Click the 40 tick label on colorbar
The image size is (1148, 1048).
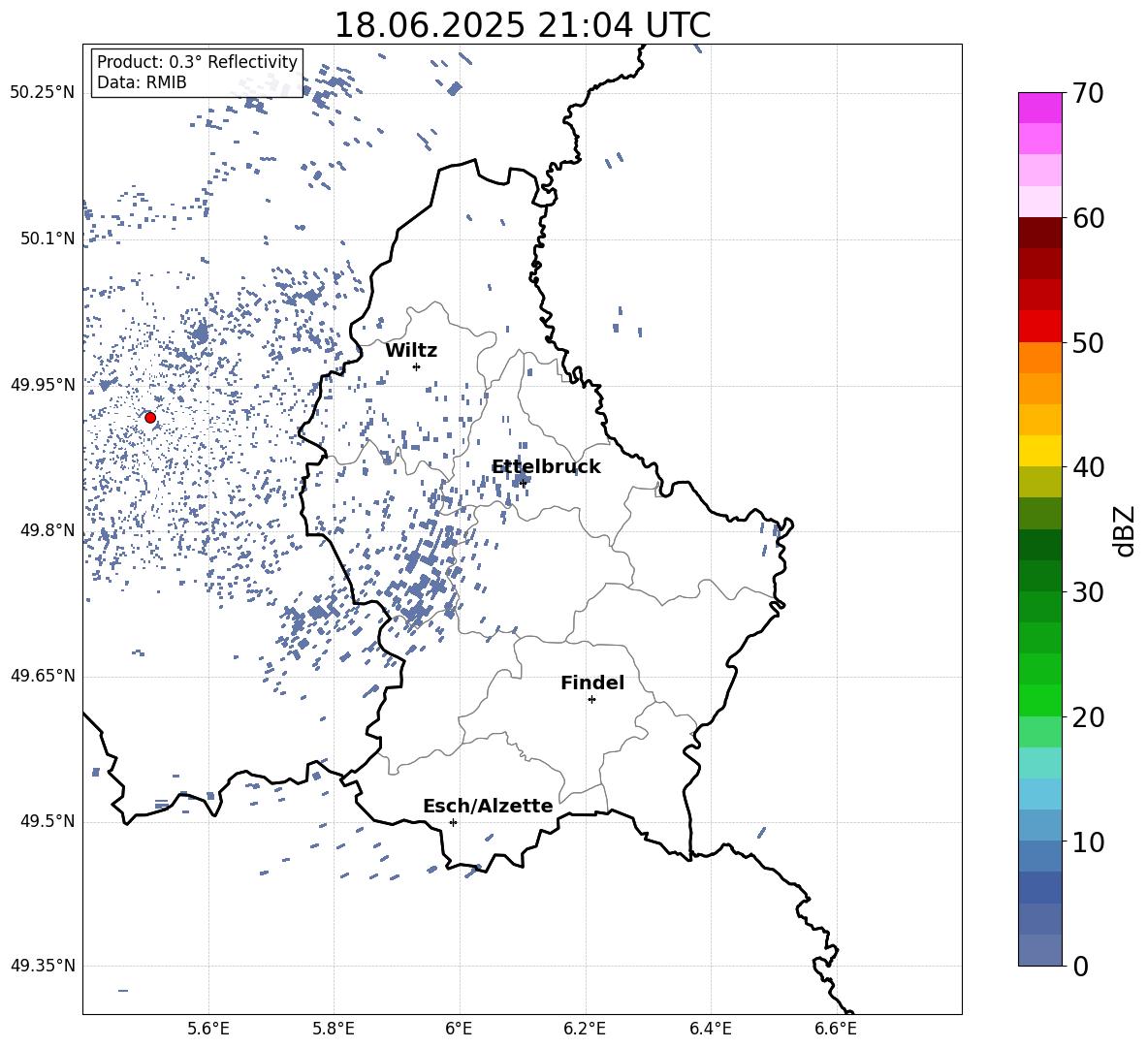pos(1088,467)
